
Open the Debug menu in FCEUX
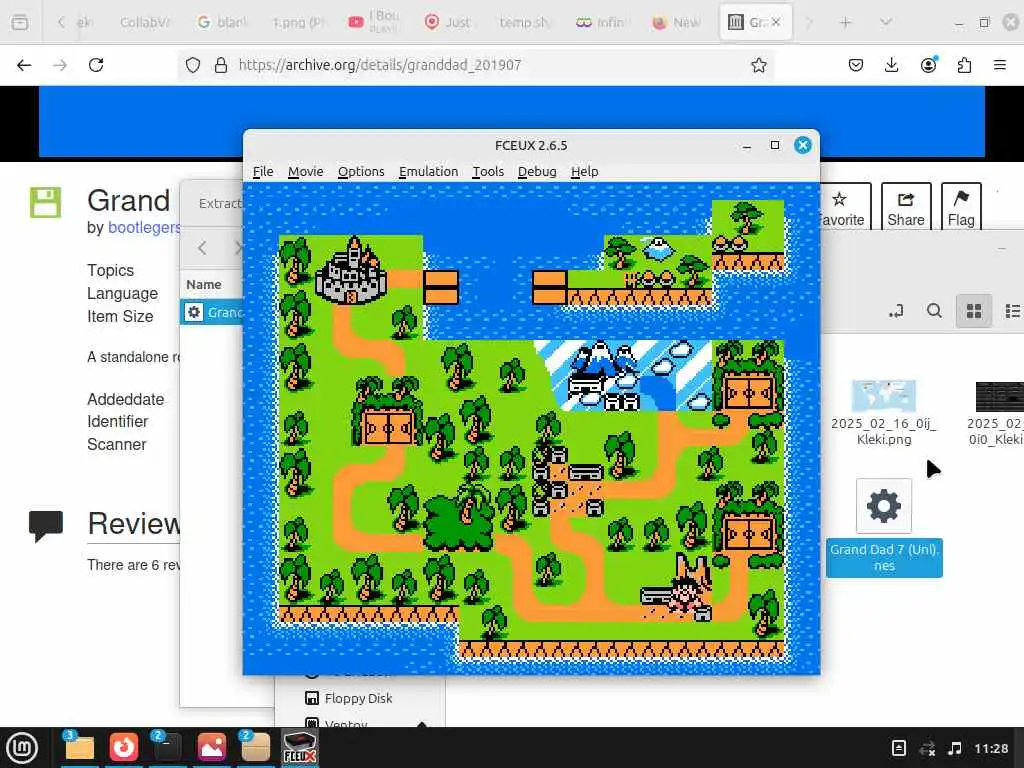coord(537,171)
